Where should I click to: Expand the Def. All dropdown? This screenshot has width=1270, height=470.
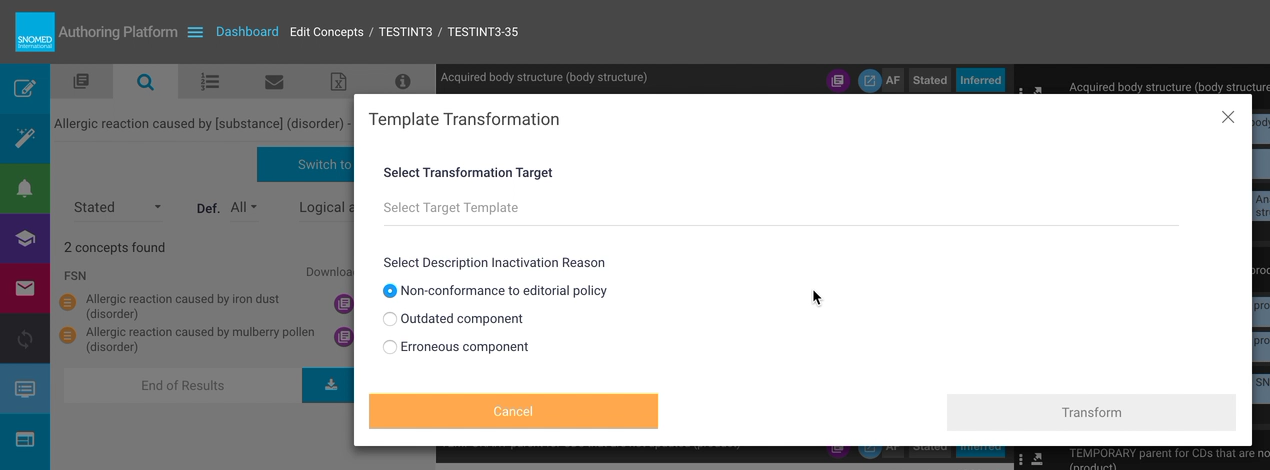point(243,207)
